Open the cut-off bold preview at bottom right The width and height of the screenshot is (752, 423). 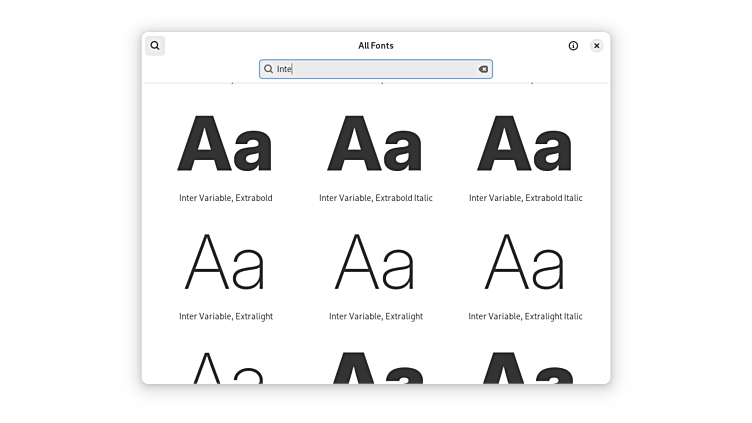525,367
